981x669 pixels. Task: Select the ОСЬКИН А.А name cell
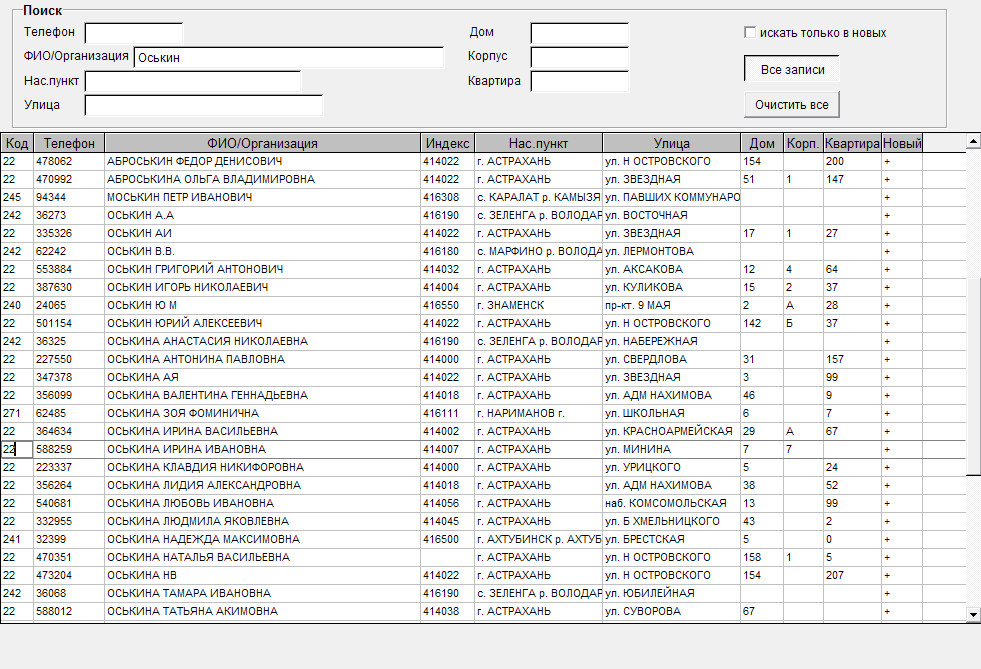tap(262, 215)
